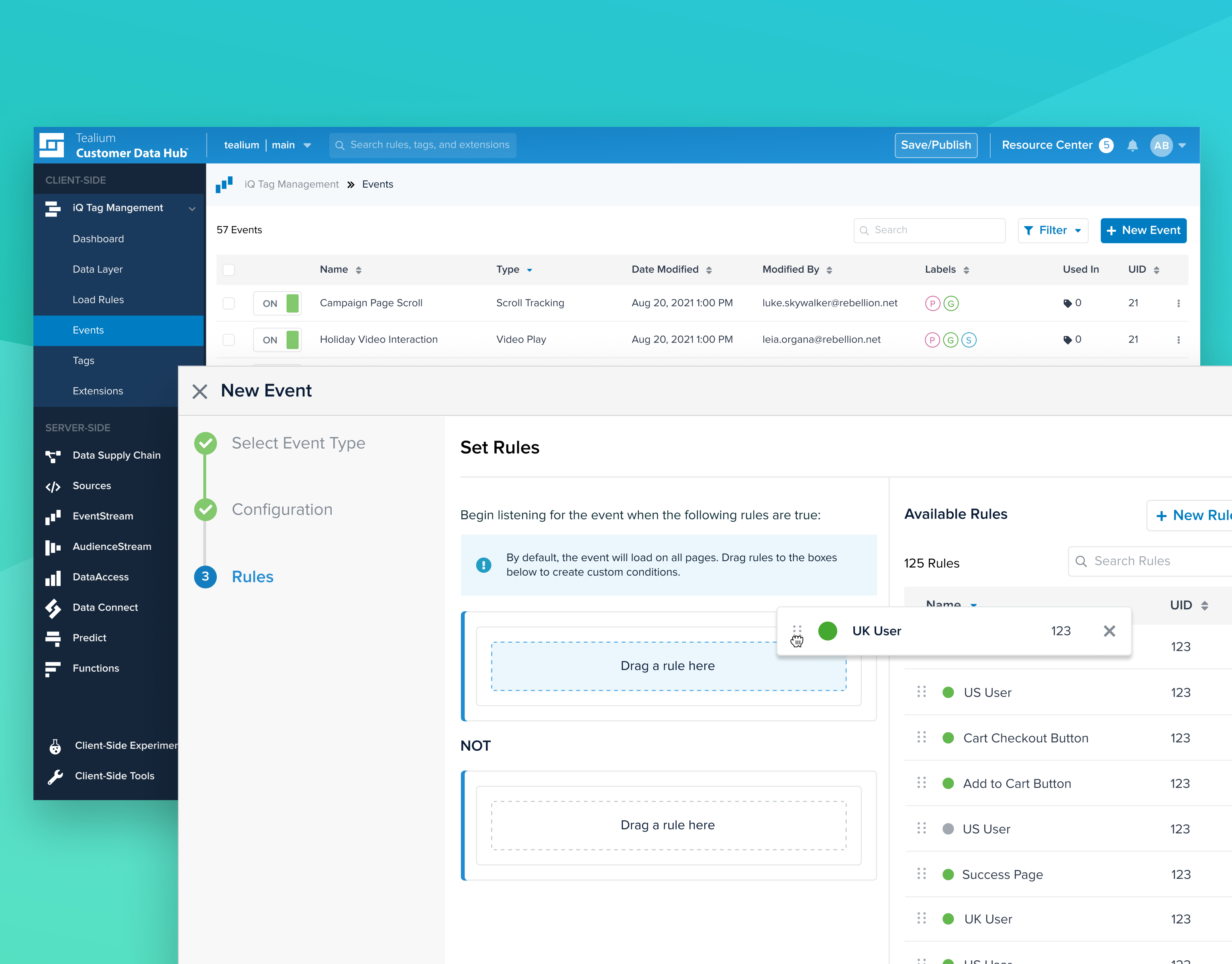Select Events in sidebar
This screenshot has height=964, width=1232.
pos(118,331)
